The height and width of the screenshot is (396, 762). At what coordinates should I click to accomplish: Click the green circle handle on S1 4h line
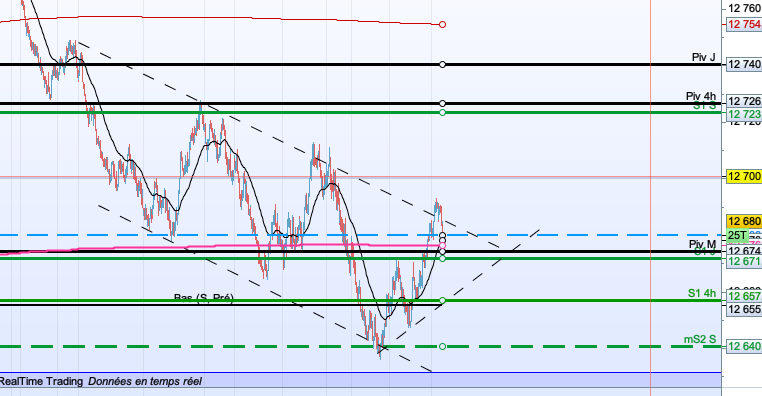coord(442,300)
